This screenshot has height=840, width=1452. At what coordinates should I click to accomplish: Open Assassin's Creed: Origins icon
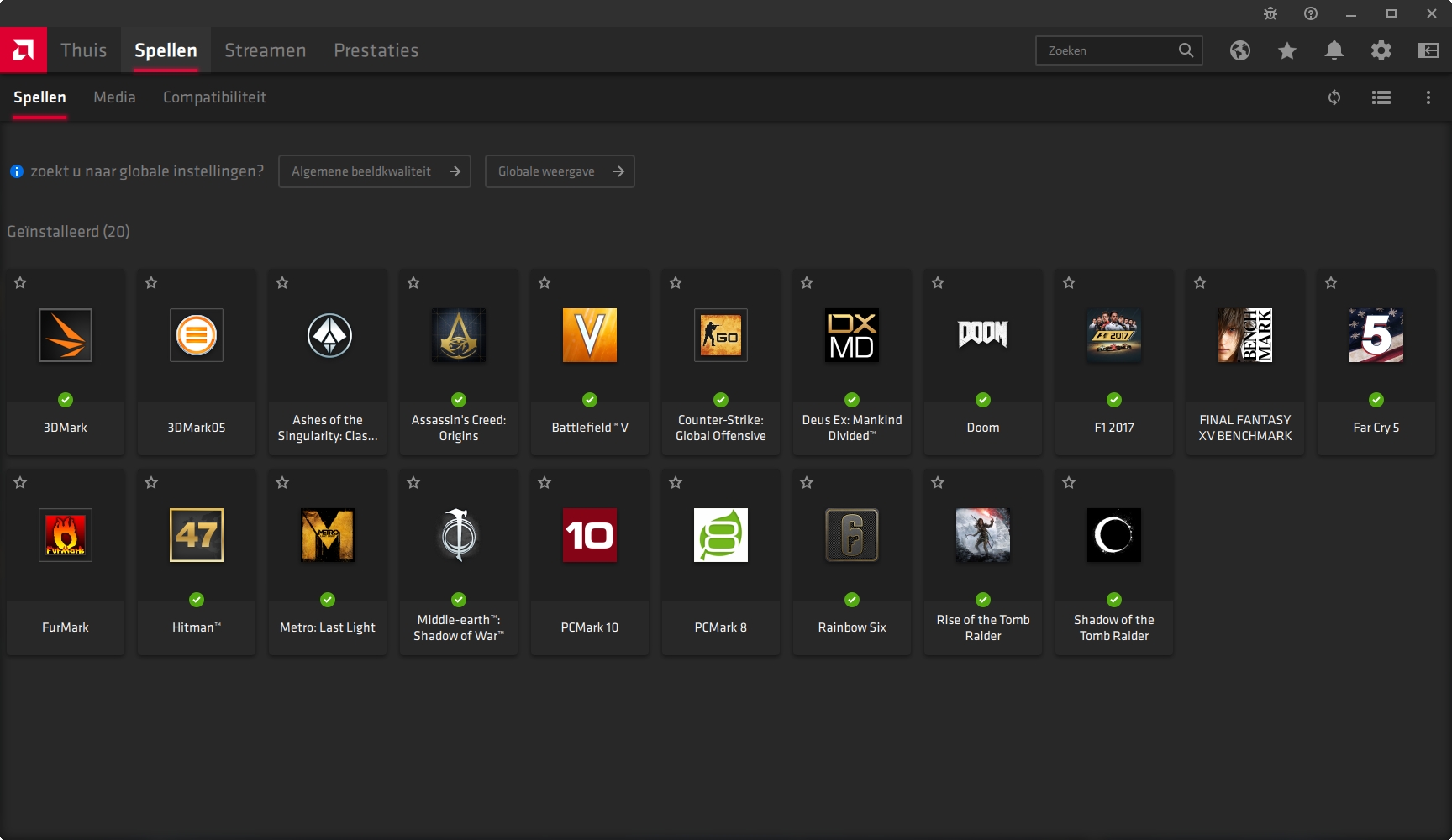[459, 335]
